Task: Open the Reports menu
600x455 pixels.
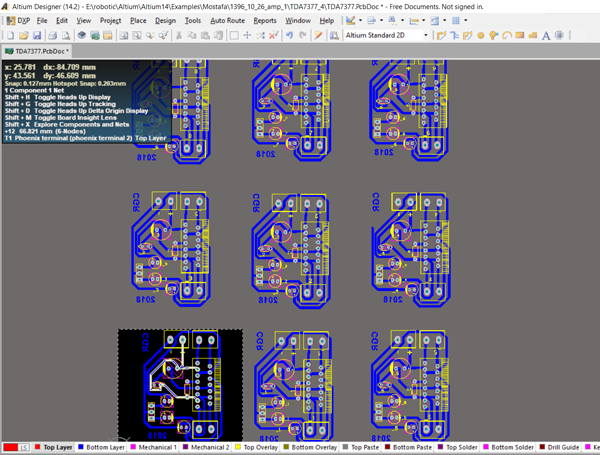Action: pos(265,20)
